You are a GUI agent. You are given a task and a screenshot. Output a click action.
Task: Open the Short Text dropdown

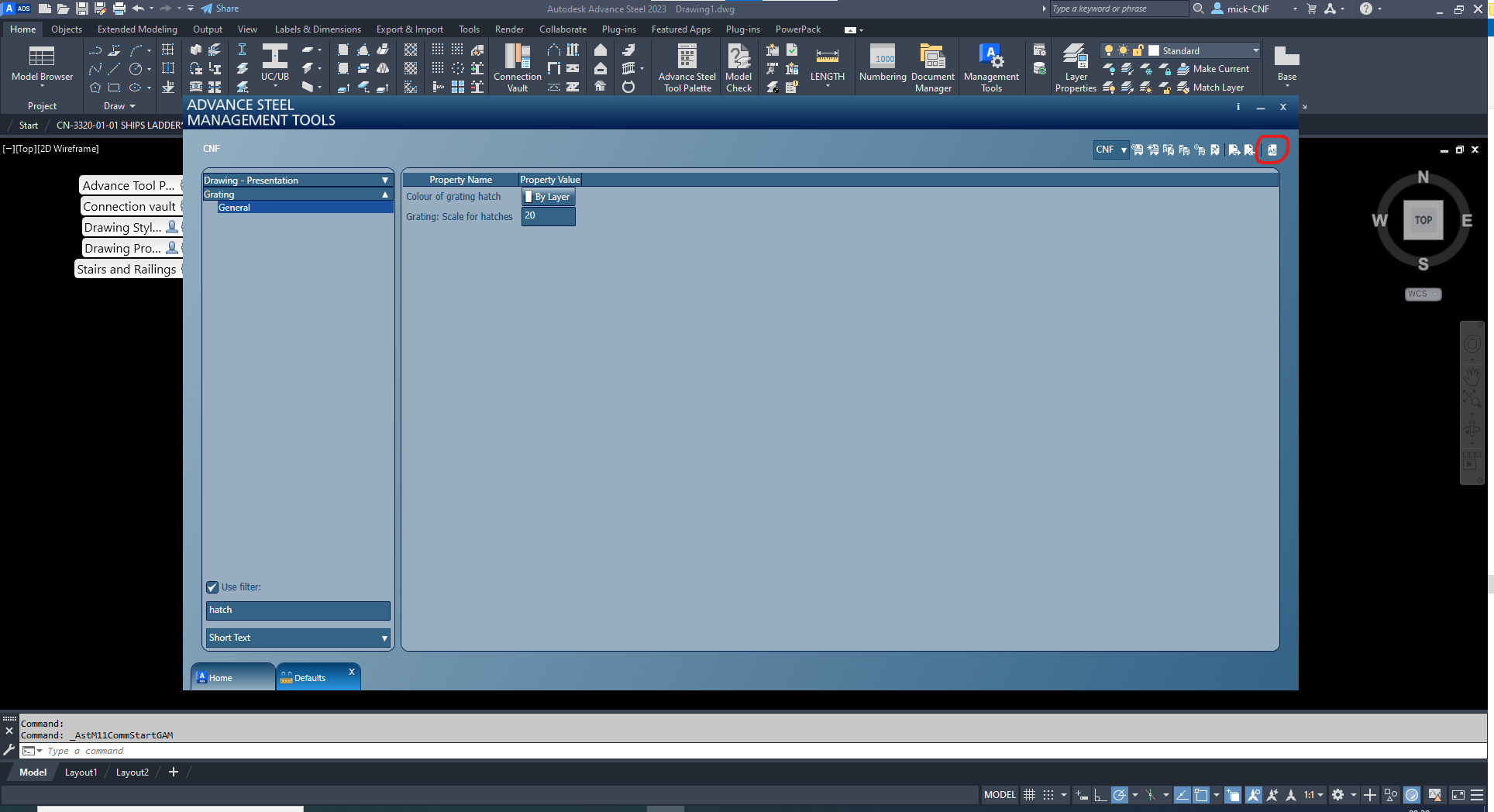[298, 638]
